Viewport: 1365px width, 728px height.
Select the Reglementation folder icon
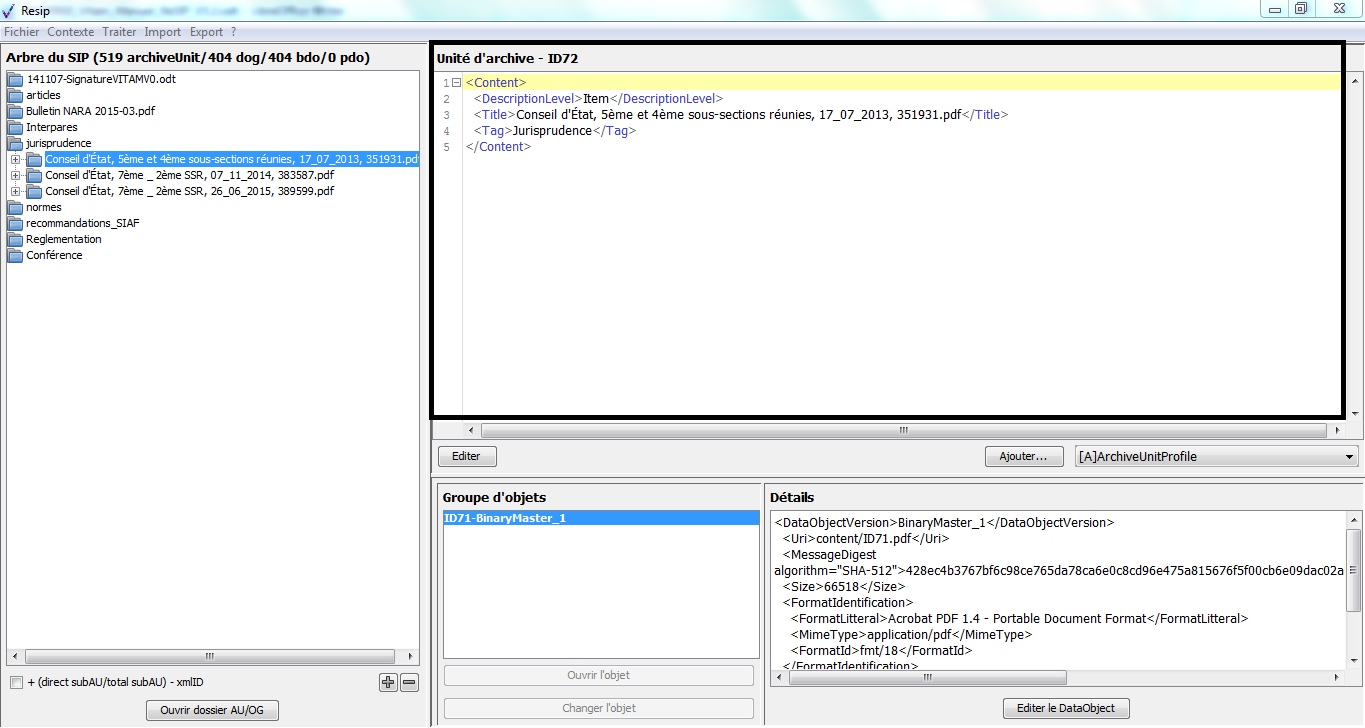(x=15, y=240)
